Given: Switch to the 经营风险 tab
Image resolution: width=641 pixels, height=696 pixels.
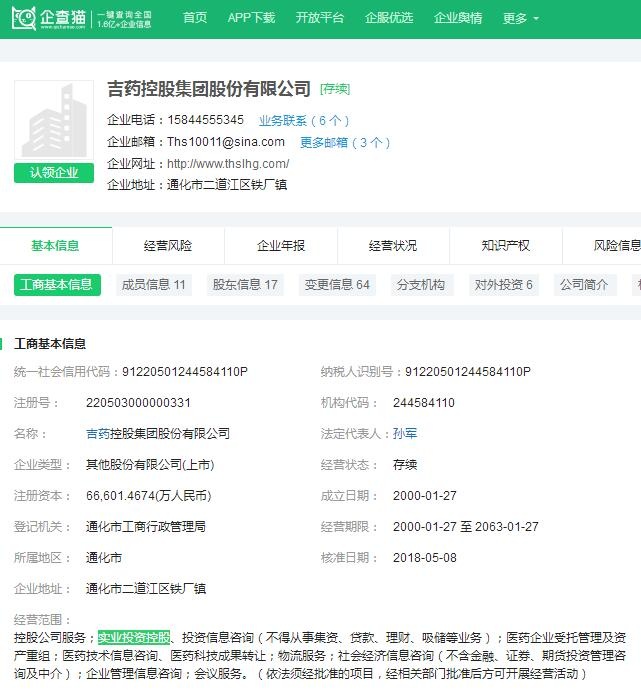Looking at the screenshot, I should pyautogui.click(x=168, y=246).
